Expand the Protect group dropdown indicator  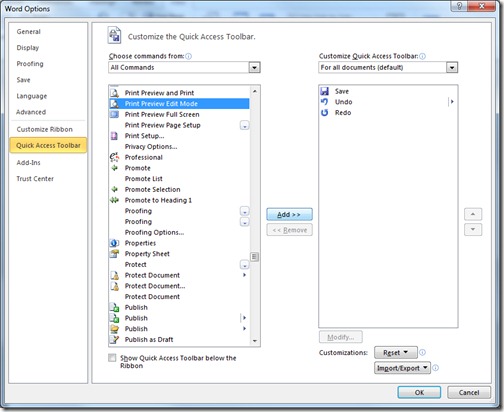pyautogui.click(x=245, y=265)
